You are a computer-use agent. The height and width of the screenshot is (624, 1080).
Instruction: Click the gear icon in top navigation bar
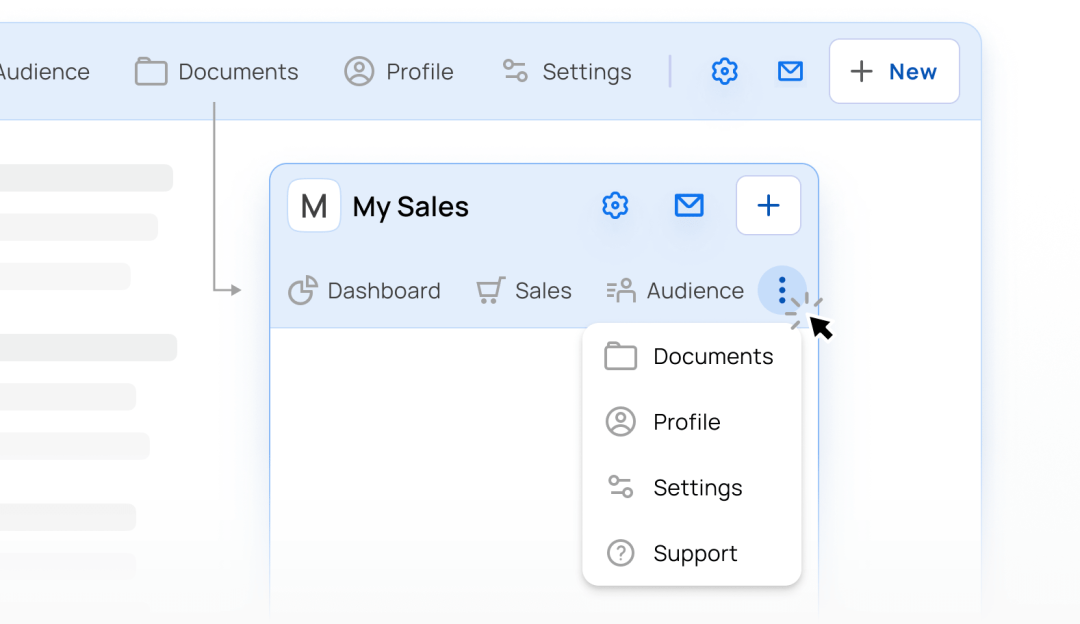(x=724, y=72)
